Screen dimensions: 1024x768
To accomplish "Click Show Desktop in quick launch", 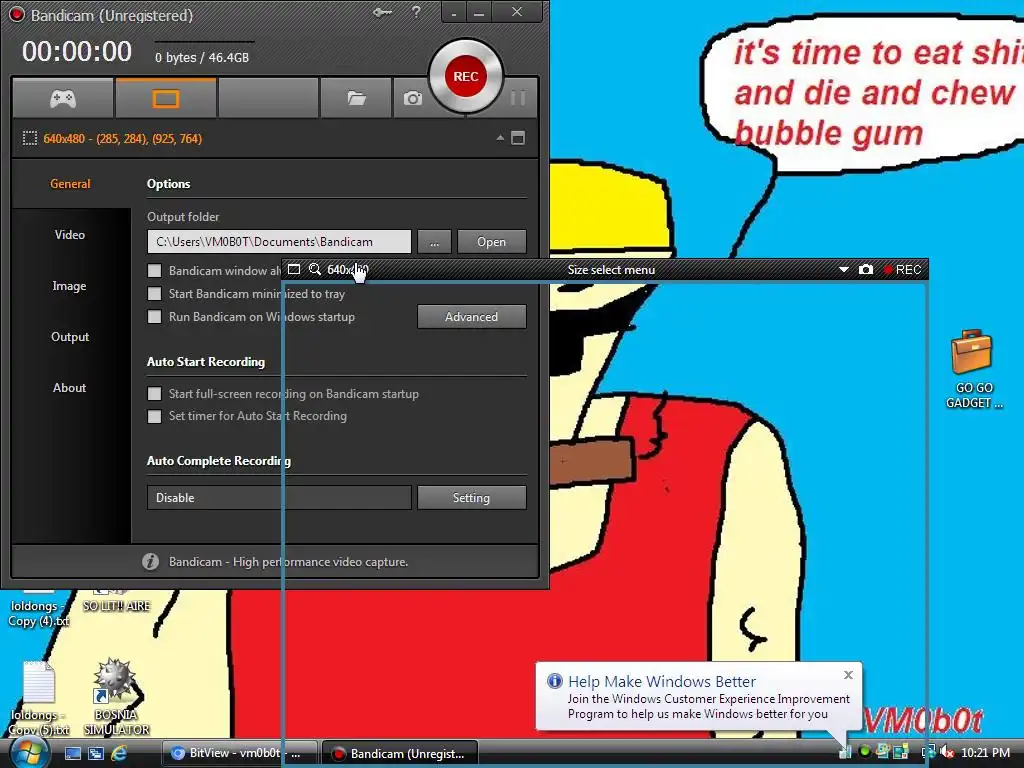I will click(x=73, y=753).
